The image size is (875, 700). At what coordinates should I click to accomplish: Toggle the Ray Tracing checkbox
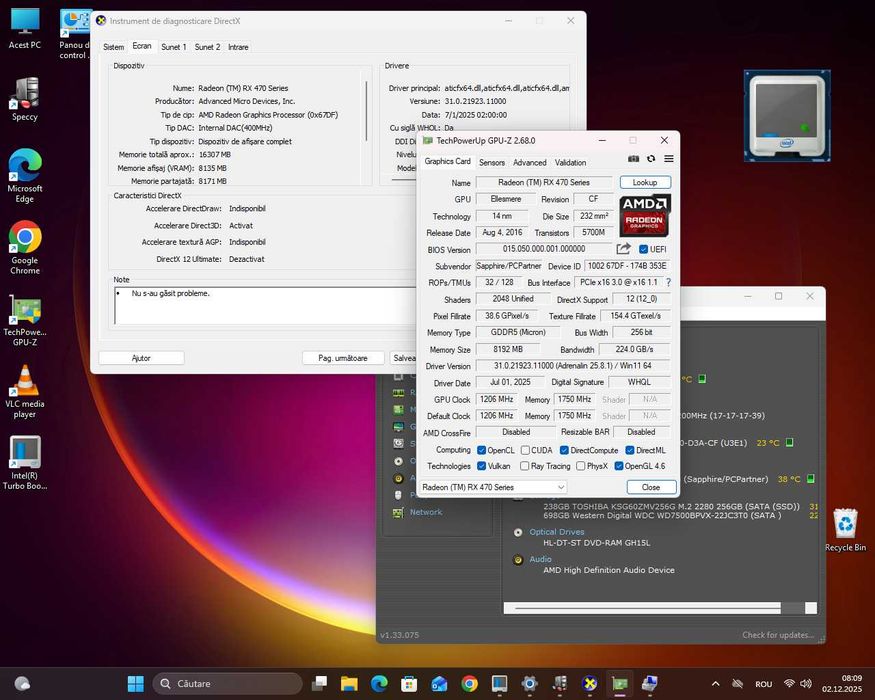pos(525,466)
